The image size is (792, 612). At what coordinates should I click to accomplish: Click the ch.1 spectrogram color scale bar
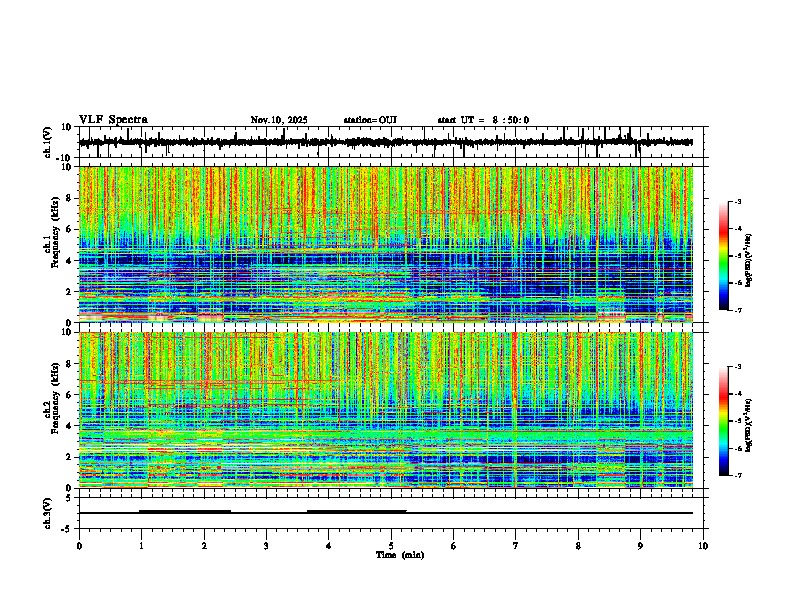pyautogui.click(x=723, y=256)
